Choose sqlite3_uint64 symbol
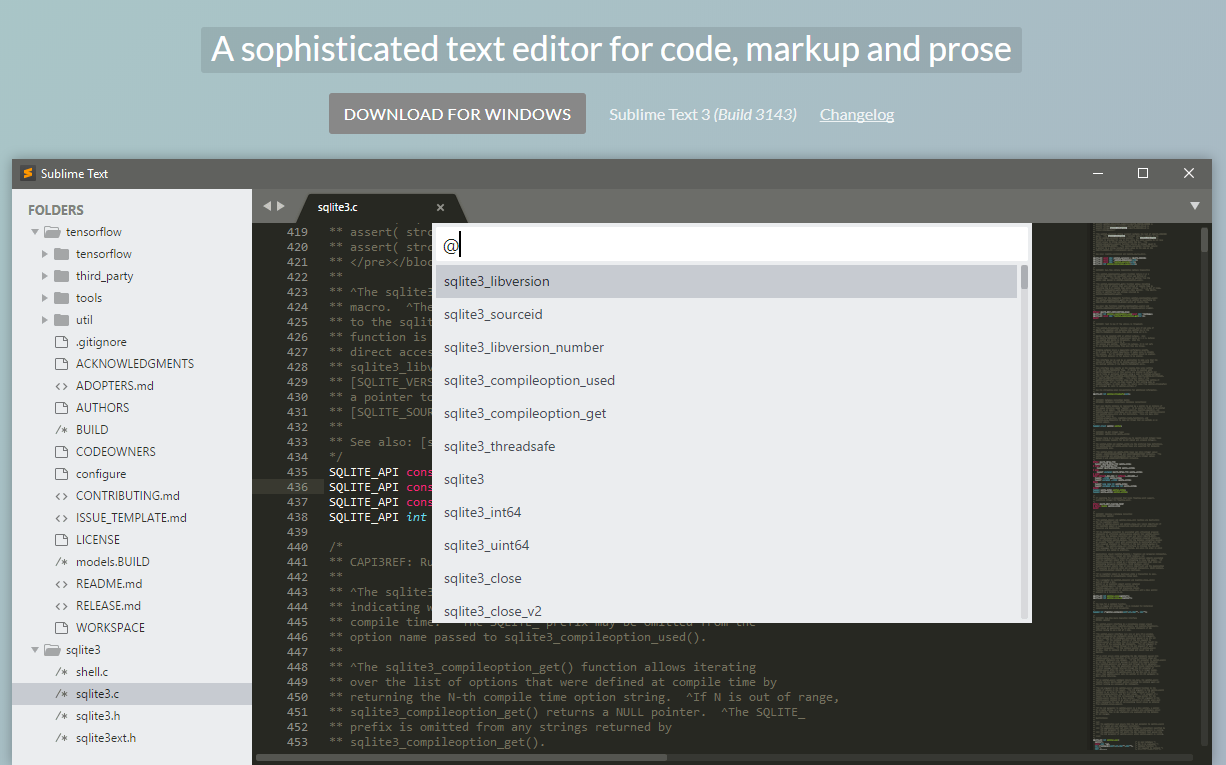Viewport: 1226px width, 765px height. pos(726,545)
